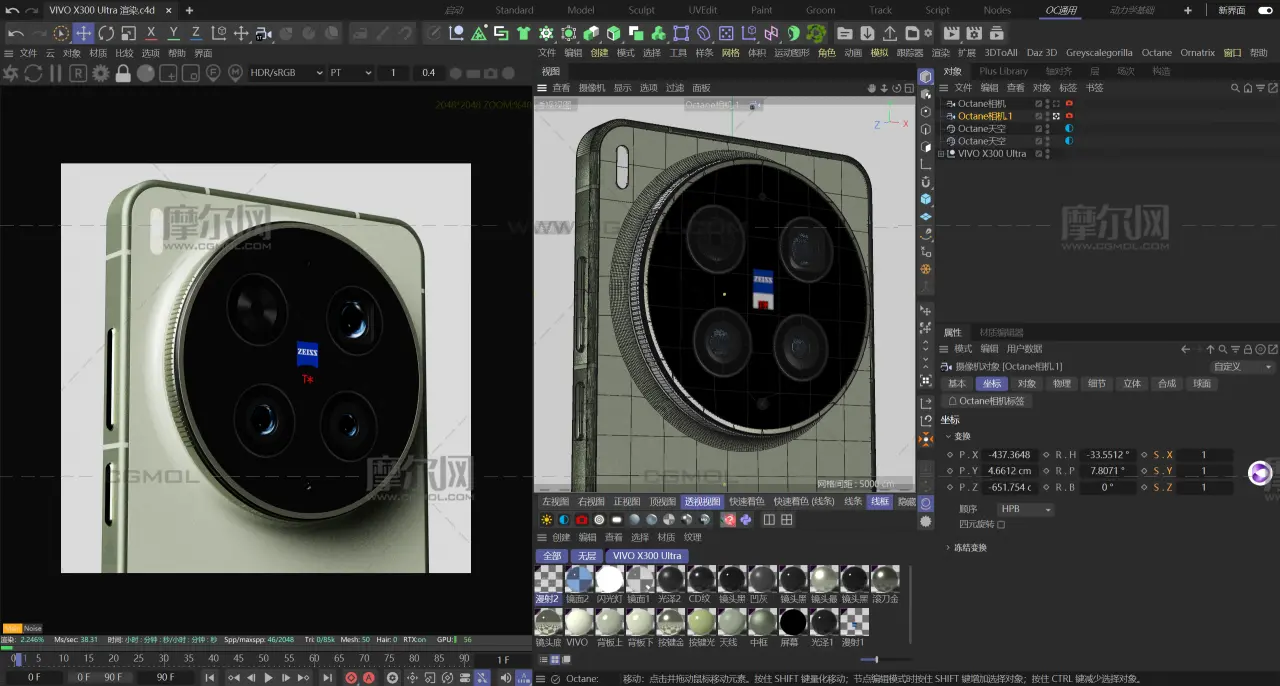Expand the 冻结变换 section
Screen dimensions: 1280x686
[948, 548]
